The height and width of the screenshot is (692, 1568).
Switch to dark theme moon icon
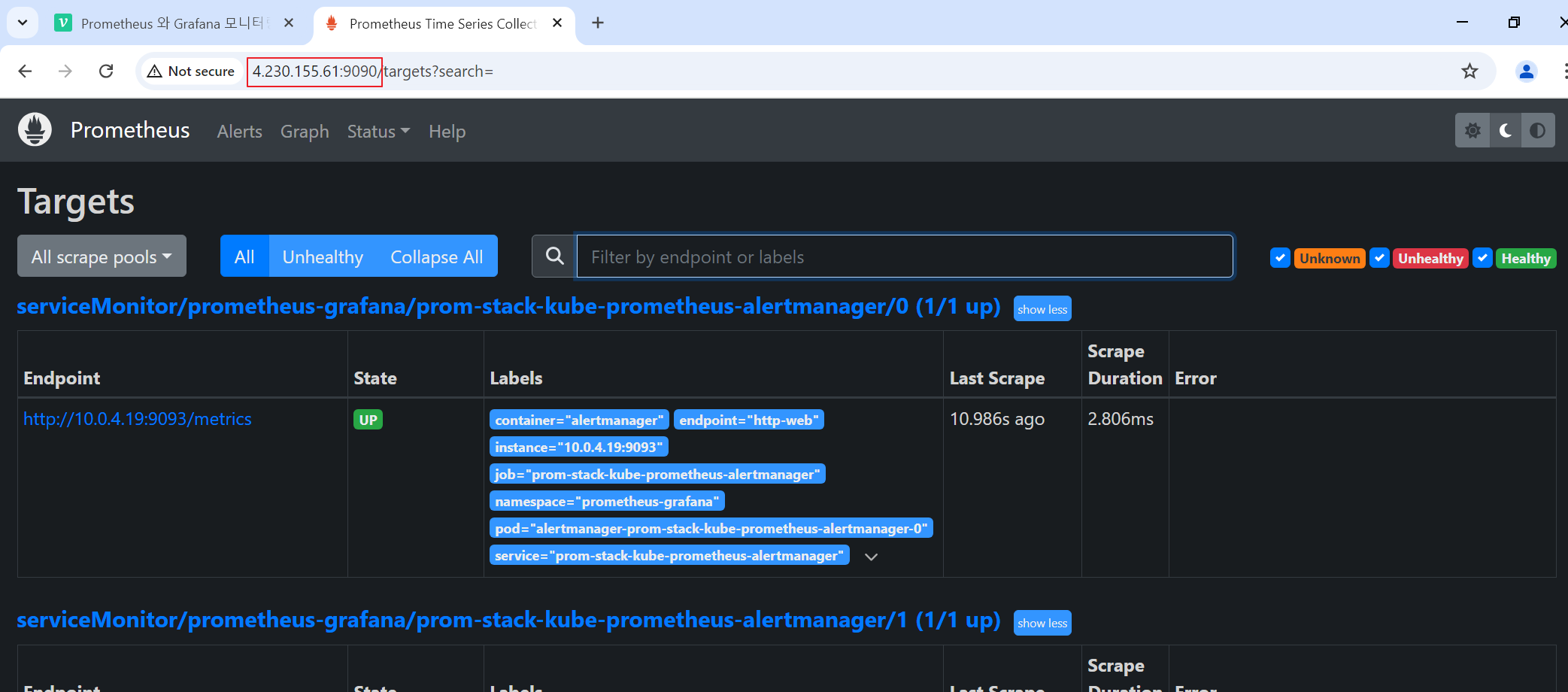pyautogui.click(x=1506, y=131)
